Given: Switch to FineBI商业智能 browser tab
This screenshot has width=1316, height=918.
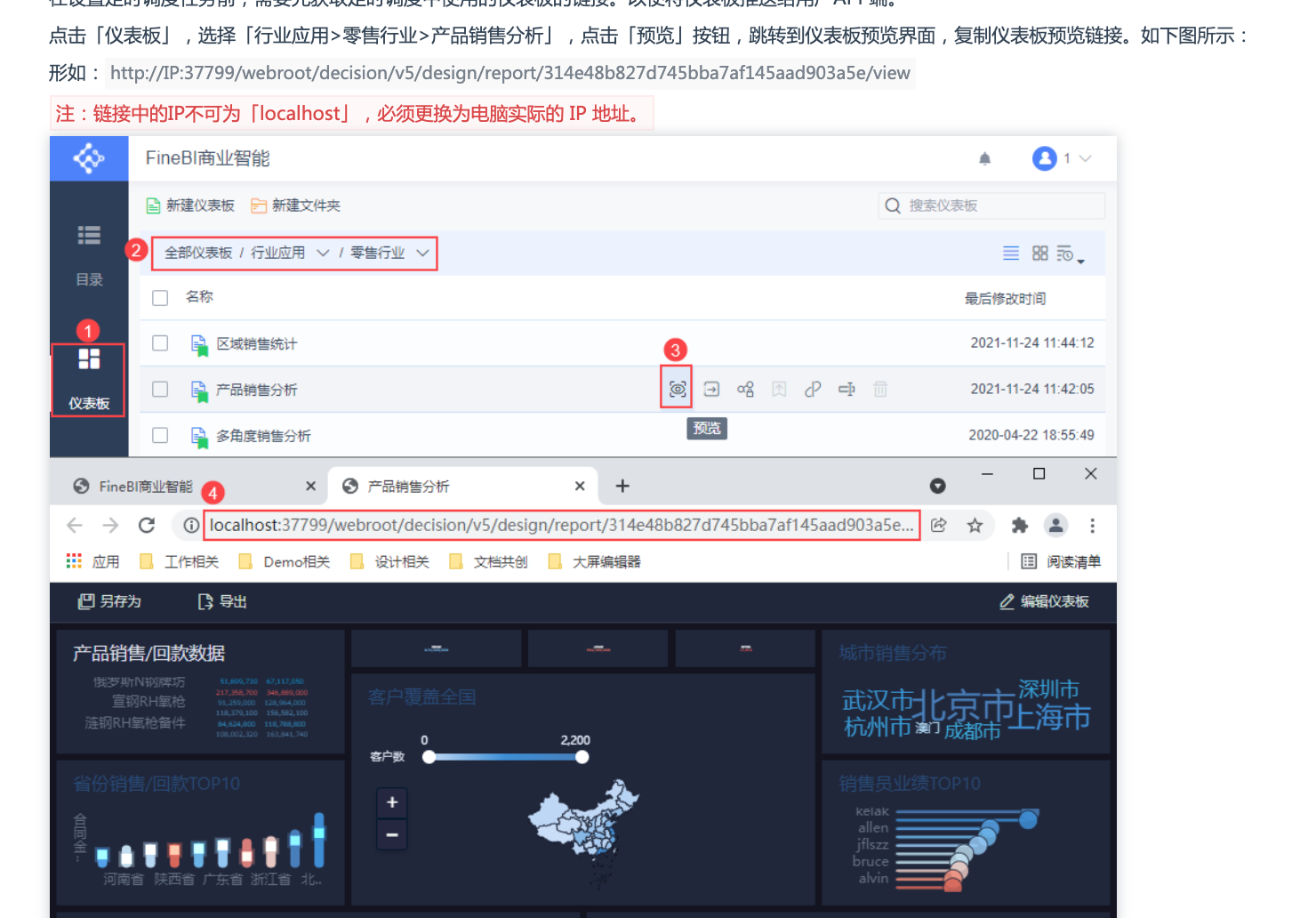Looking at the screenshot, I should 194,486.
